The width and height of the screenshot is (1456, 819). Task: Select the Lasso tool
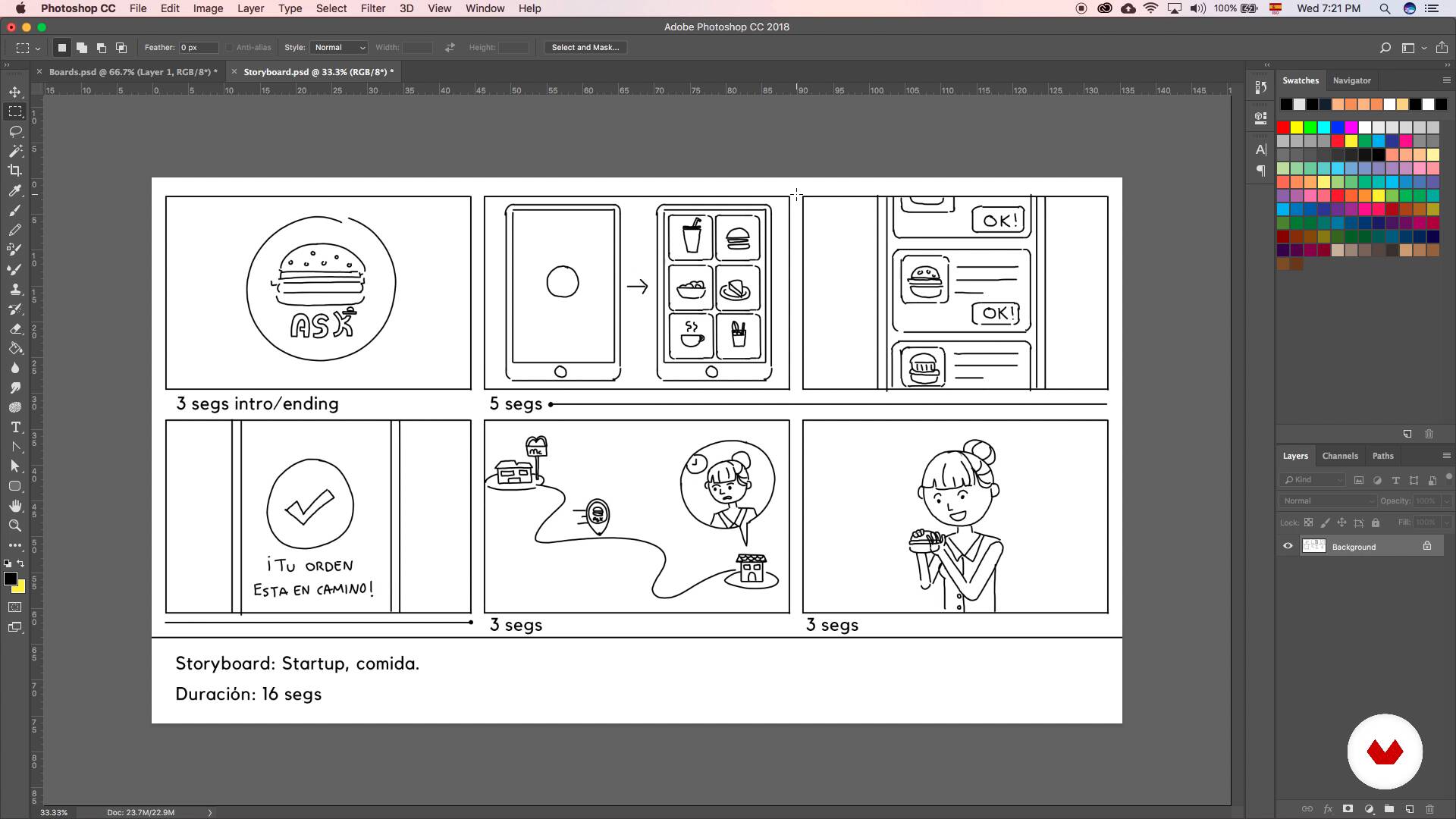[15, 131]
